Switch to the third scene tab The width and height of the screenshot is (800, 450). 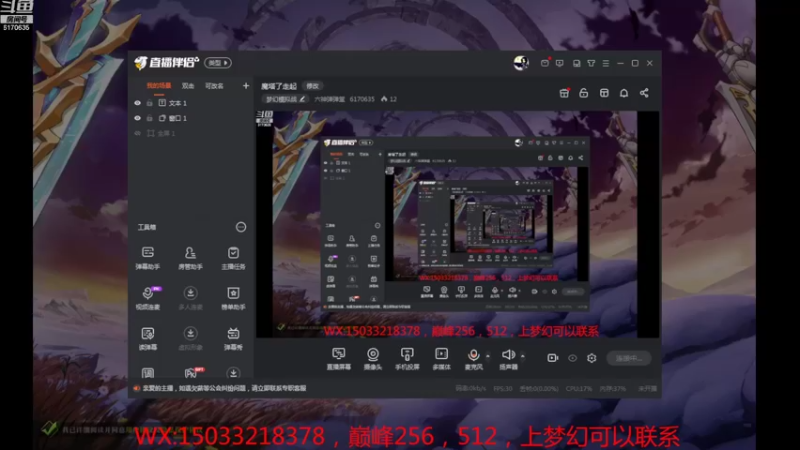click(x=214, y=86)
